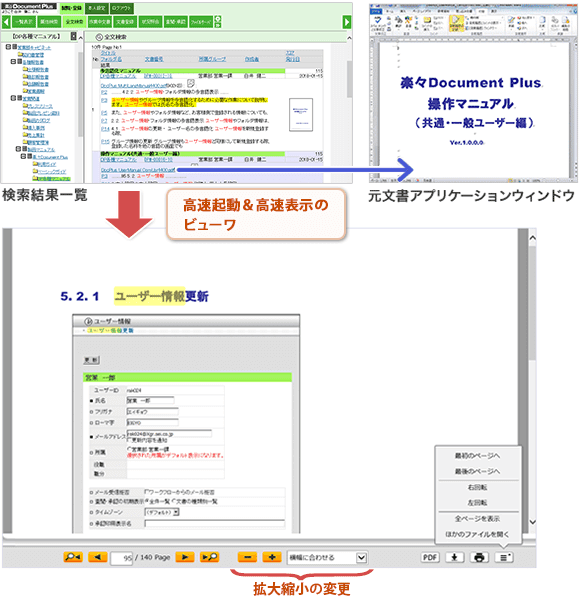Click the search results panel vertical scrollbar
The image size is (580, 597).
point(349,78)
